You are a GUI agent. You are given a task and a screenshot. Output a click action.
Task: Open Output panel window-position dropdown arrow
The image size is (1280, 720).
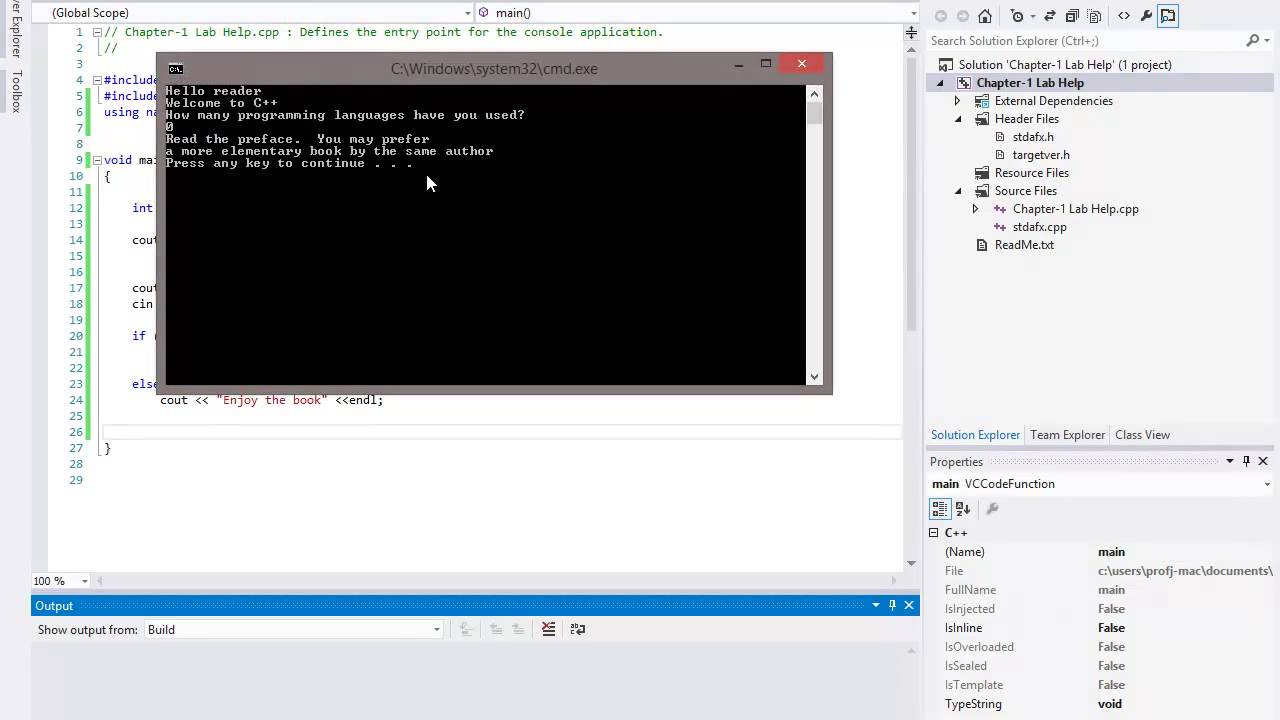876,605
